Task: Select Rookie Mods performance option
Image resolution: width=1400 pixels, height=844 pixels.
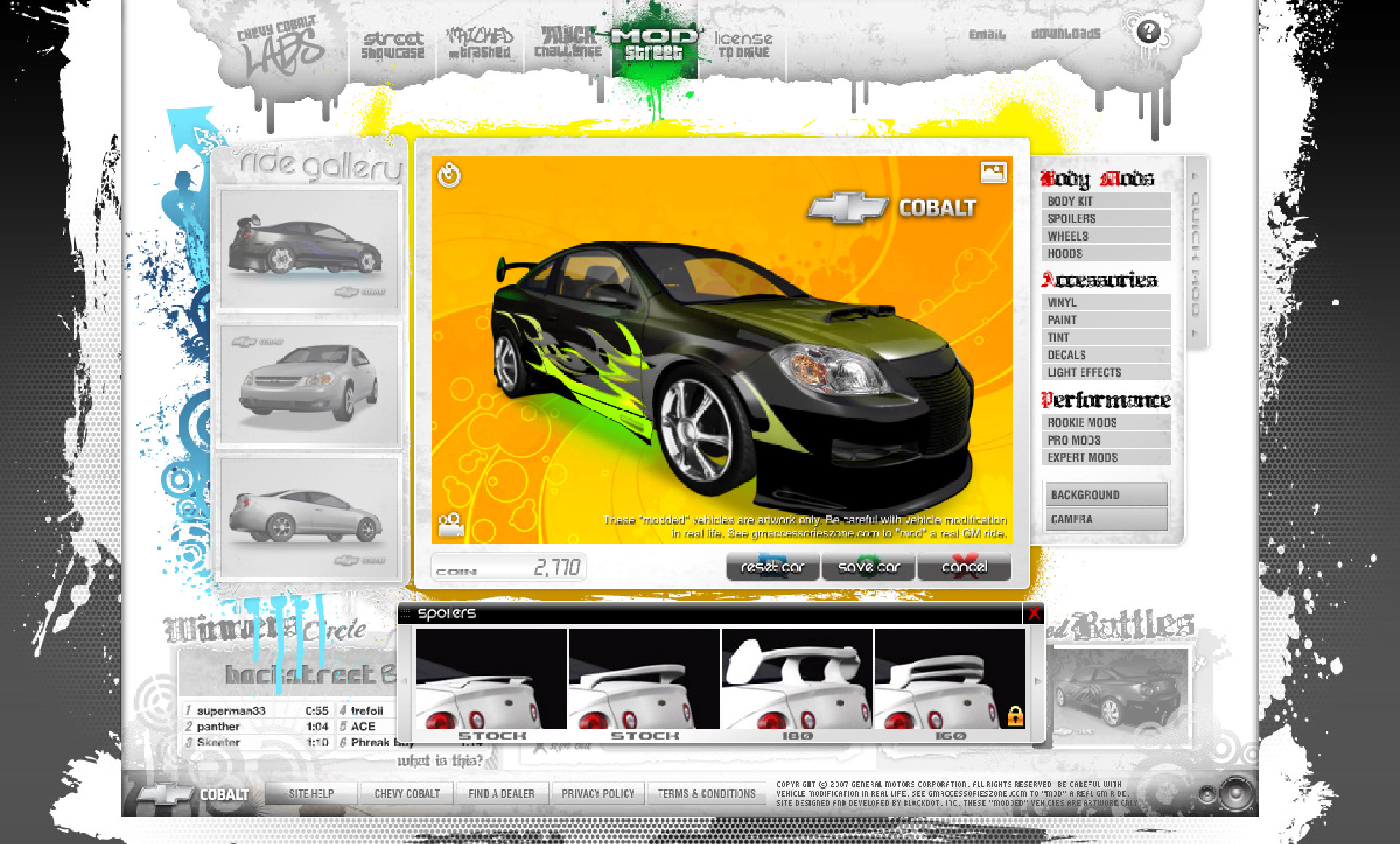Action: pyautogui.click(x=1106, y=423)
